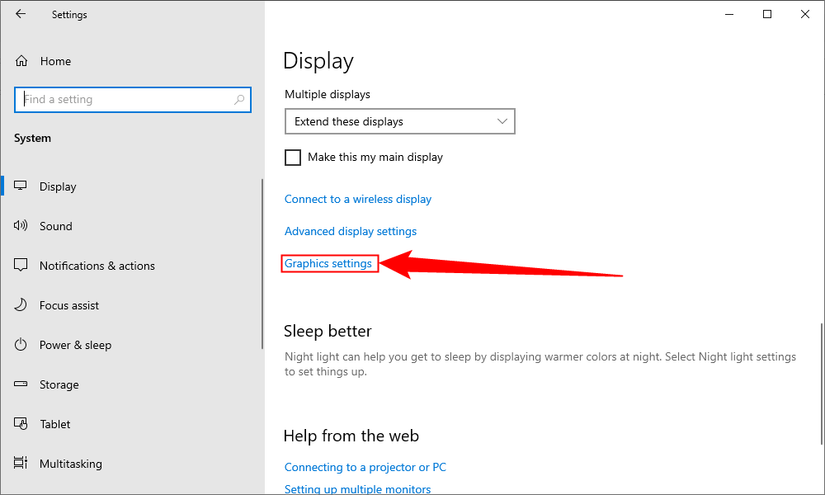
Task: Click the Power & sleep icon
Action: click(20, 345)
